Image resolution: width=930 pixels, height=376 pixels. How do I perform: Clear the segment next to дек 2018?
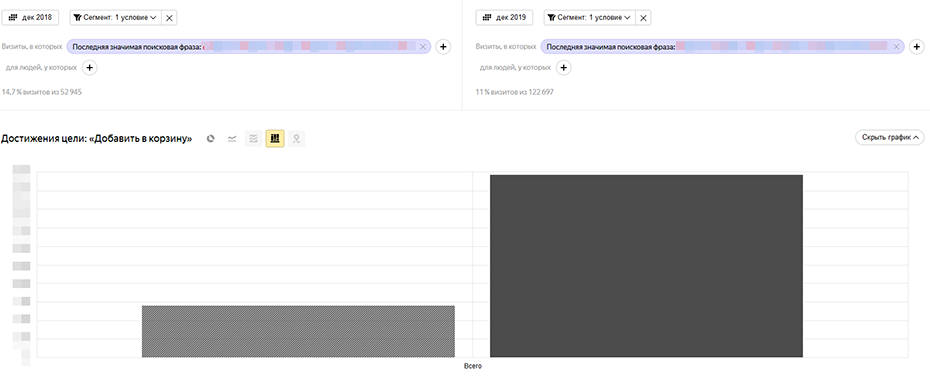pyautogui.click(x=169, y=18)
